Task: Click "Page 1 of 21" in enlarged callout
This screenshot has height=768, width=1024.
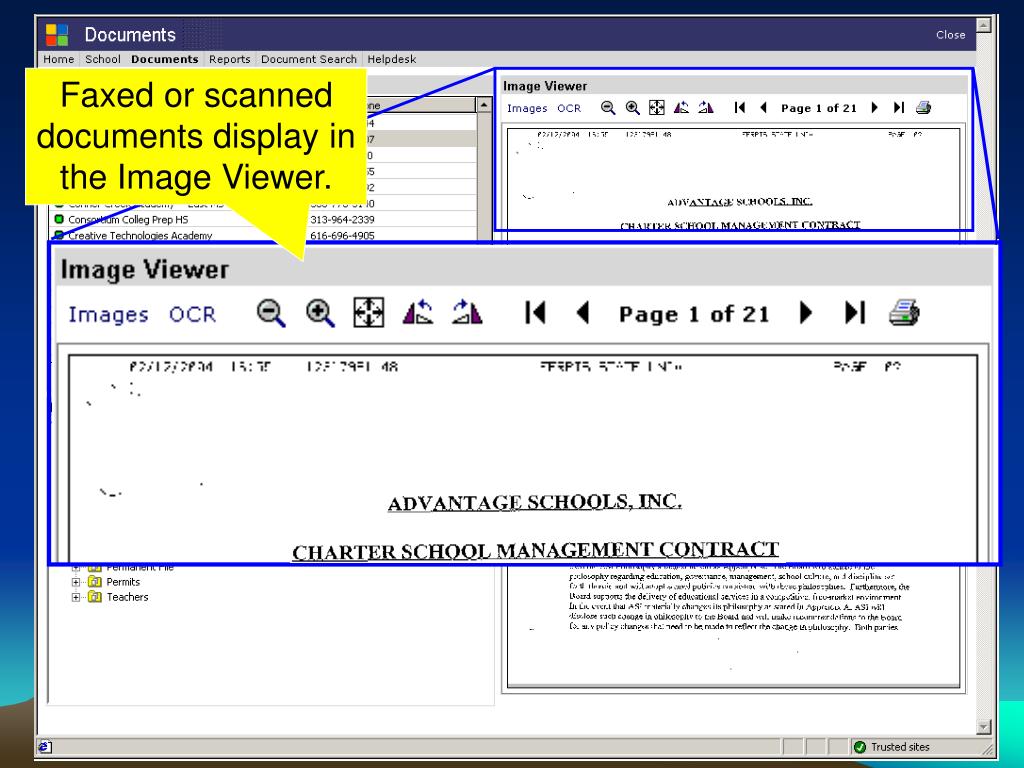Action: tap(694, 314)
